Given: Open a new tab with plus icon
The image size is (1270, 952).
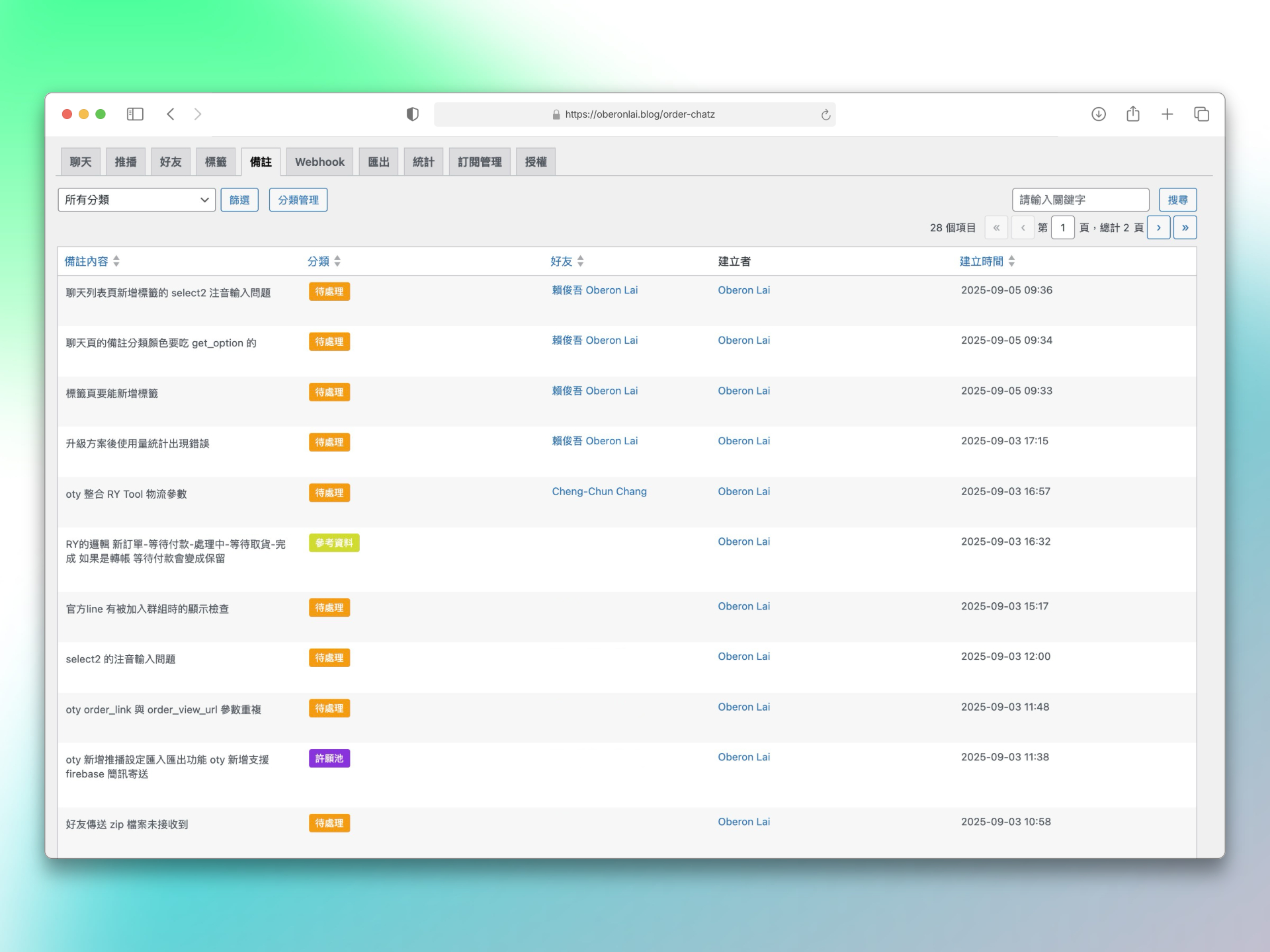Looking at the screenshot, I should click(x=1167, y=114).
